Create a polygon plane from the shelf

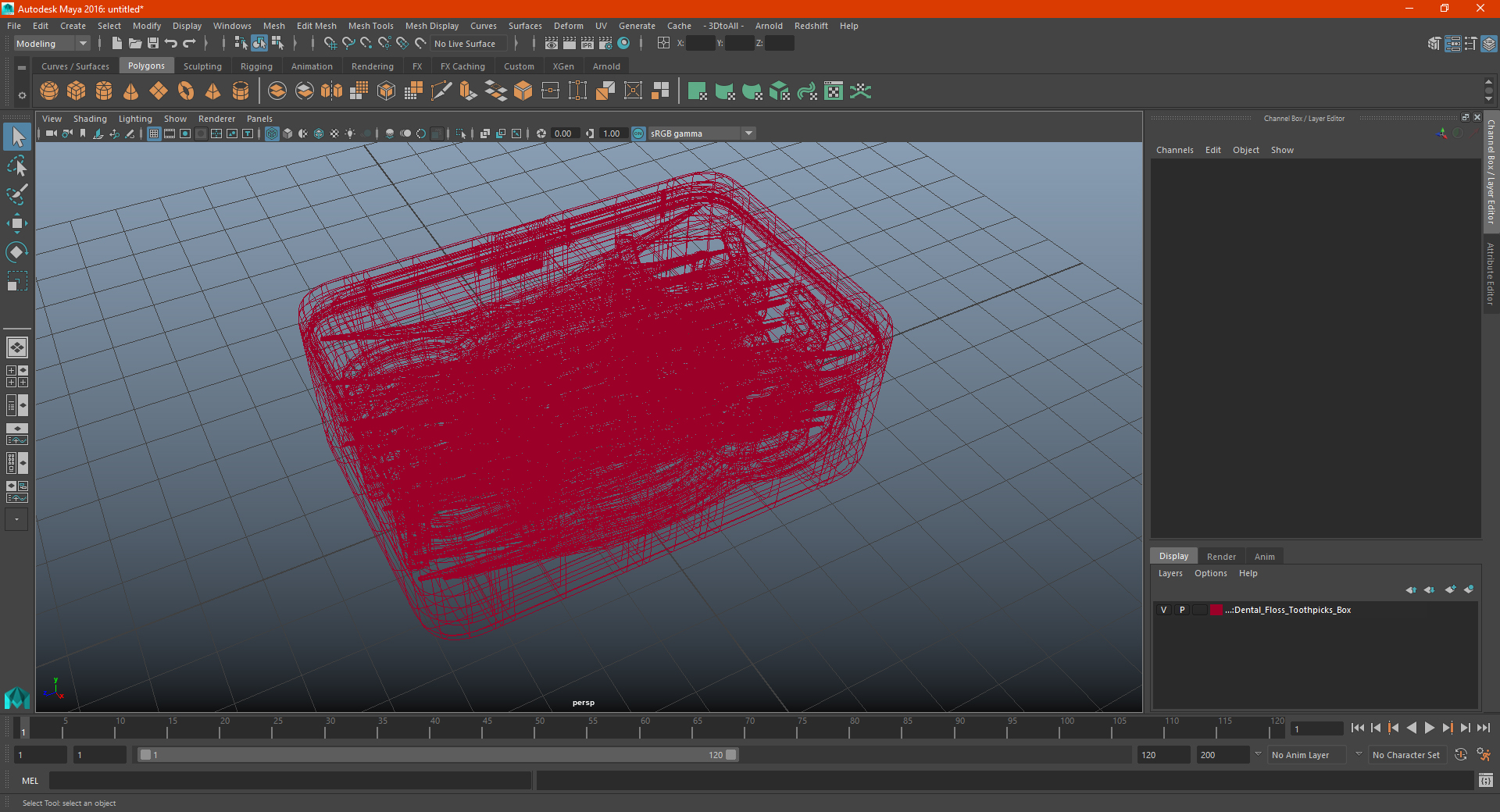[159, 91]
